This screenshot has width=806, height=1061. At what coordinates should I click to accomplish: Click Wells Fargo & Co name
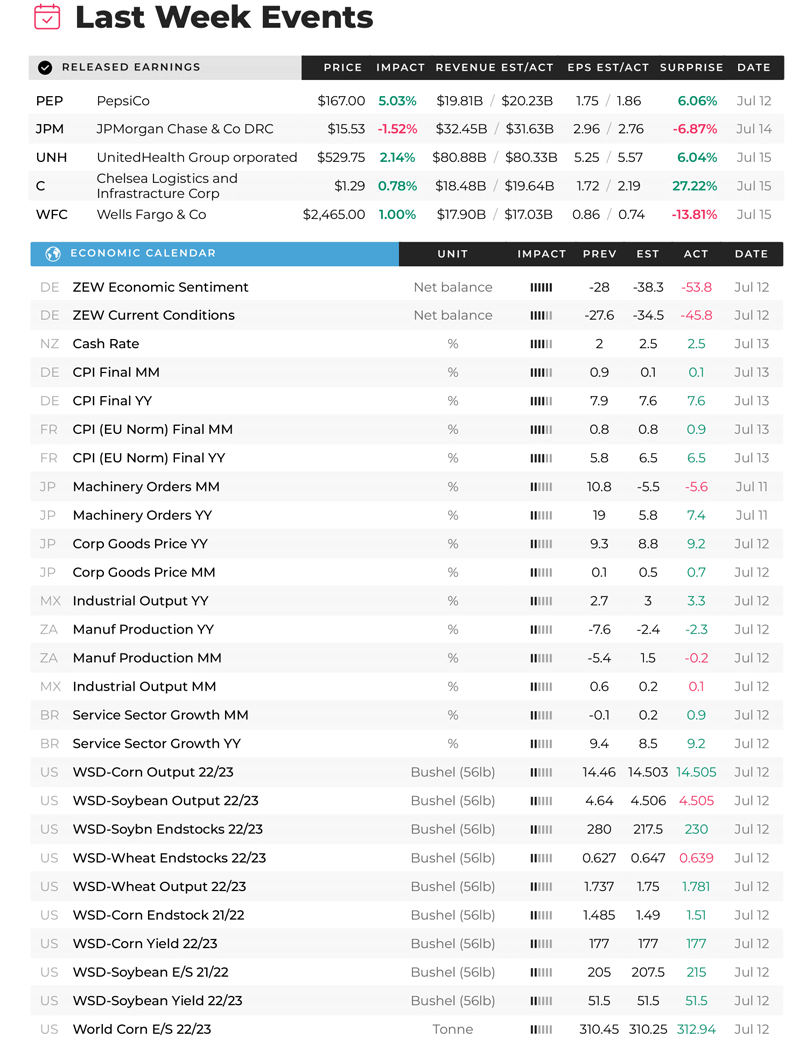(152, 215)
